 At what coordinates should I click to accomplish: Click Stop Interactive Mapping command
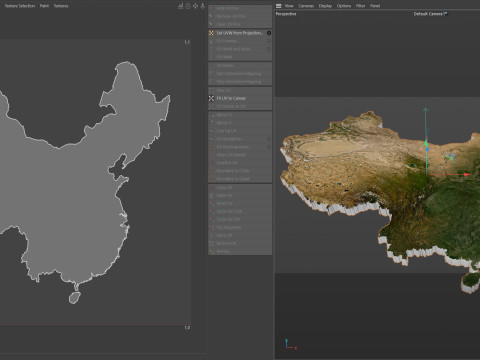[x=240, y=82]
